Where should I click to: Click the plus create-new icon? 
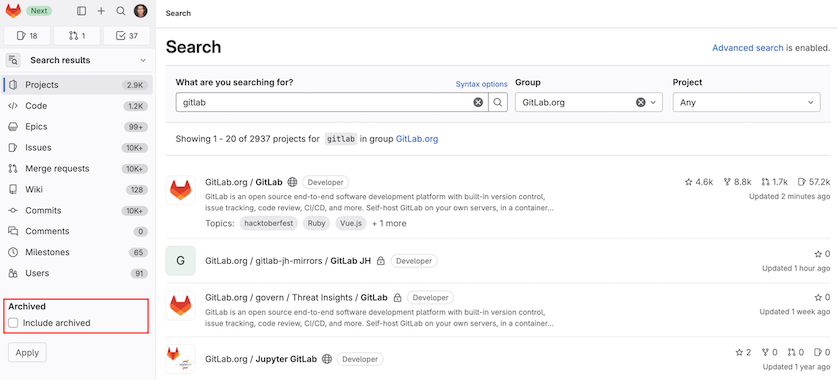point(101,11)
